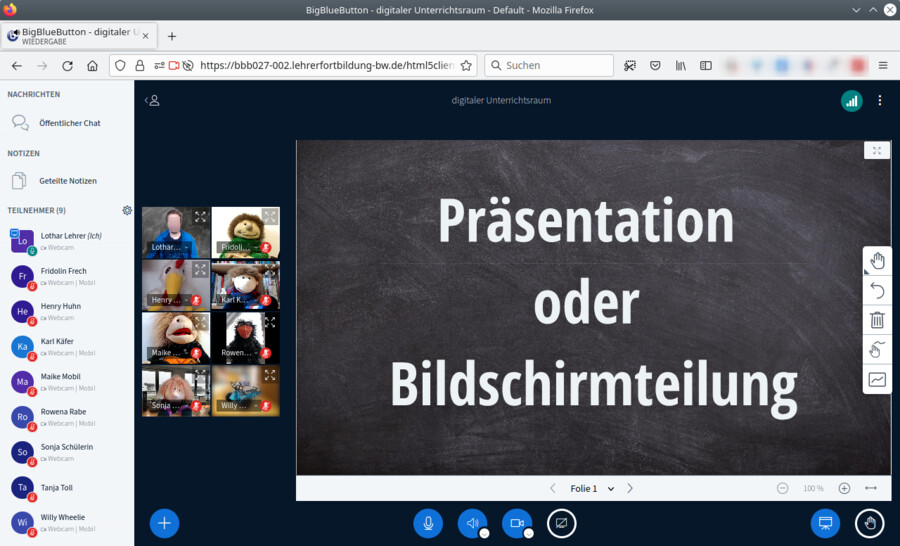Open Öffentlicher Chat
This screenshot has height=546, width=900.
tap(69, 123)
